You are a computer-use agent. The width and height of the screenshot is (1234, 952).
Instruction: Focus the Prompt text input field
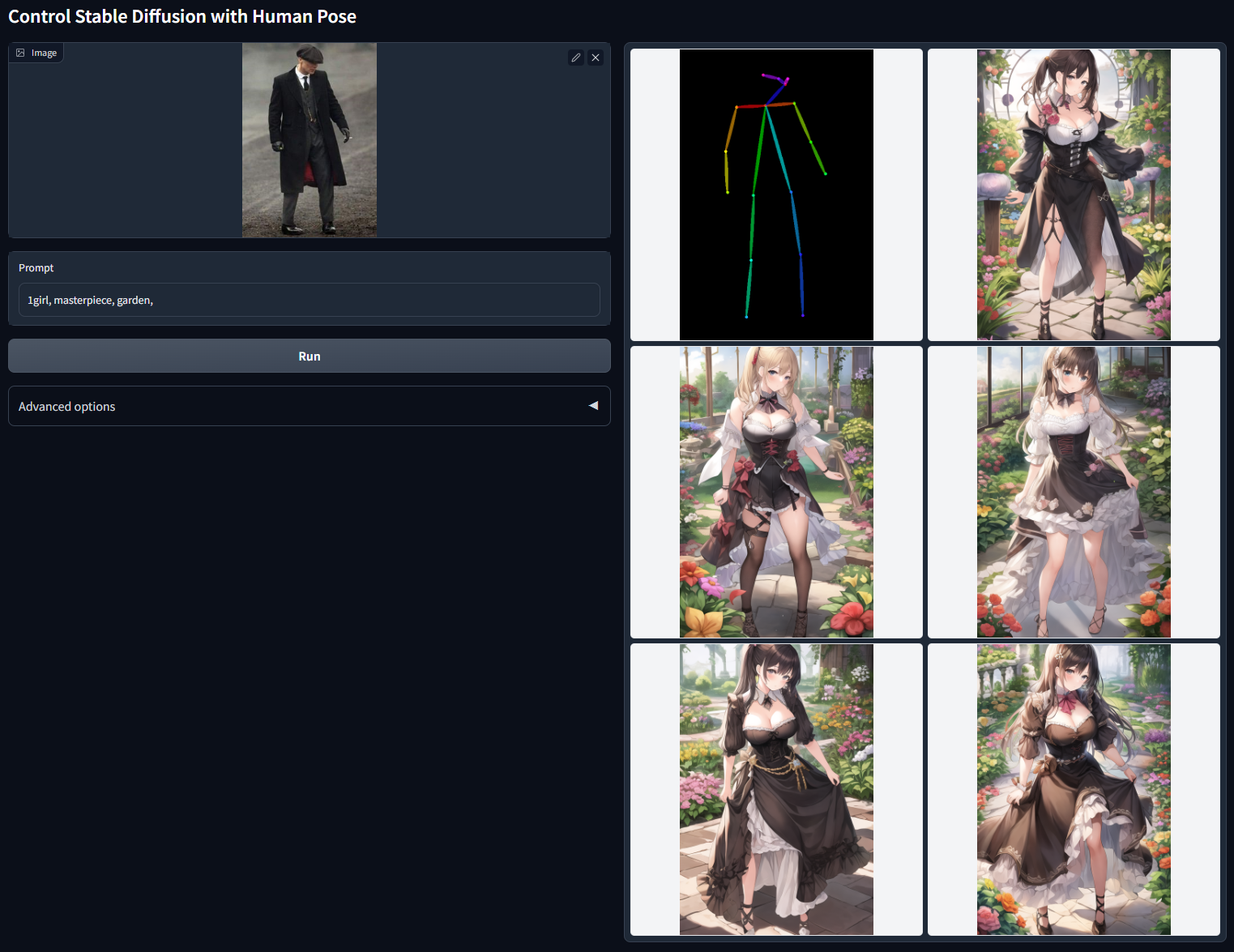(310, 300)
